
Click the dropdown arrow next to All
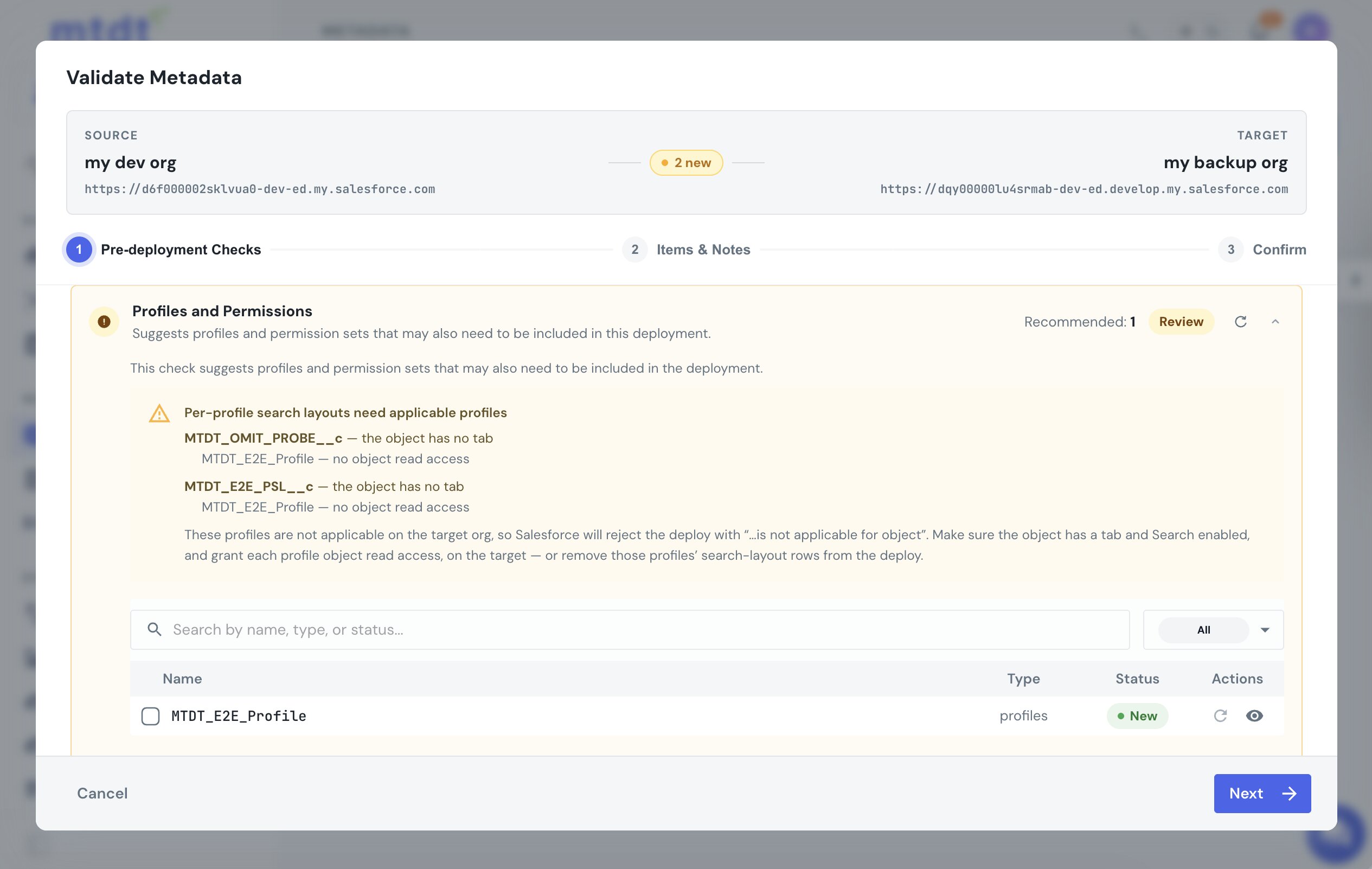(1265, 630)
